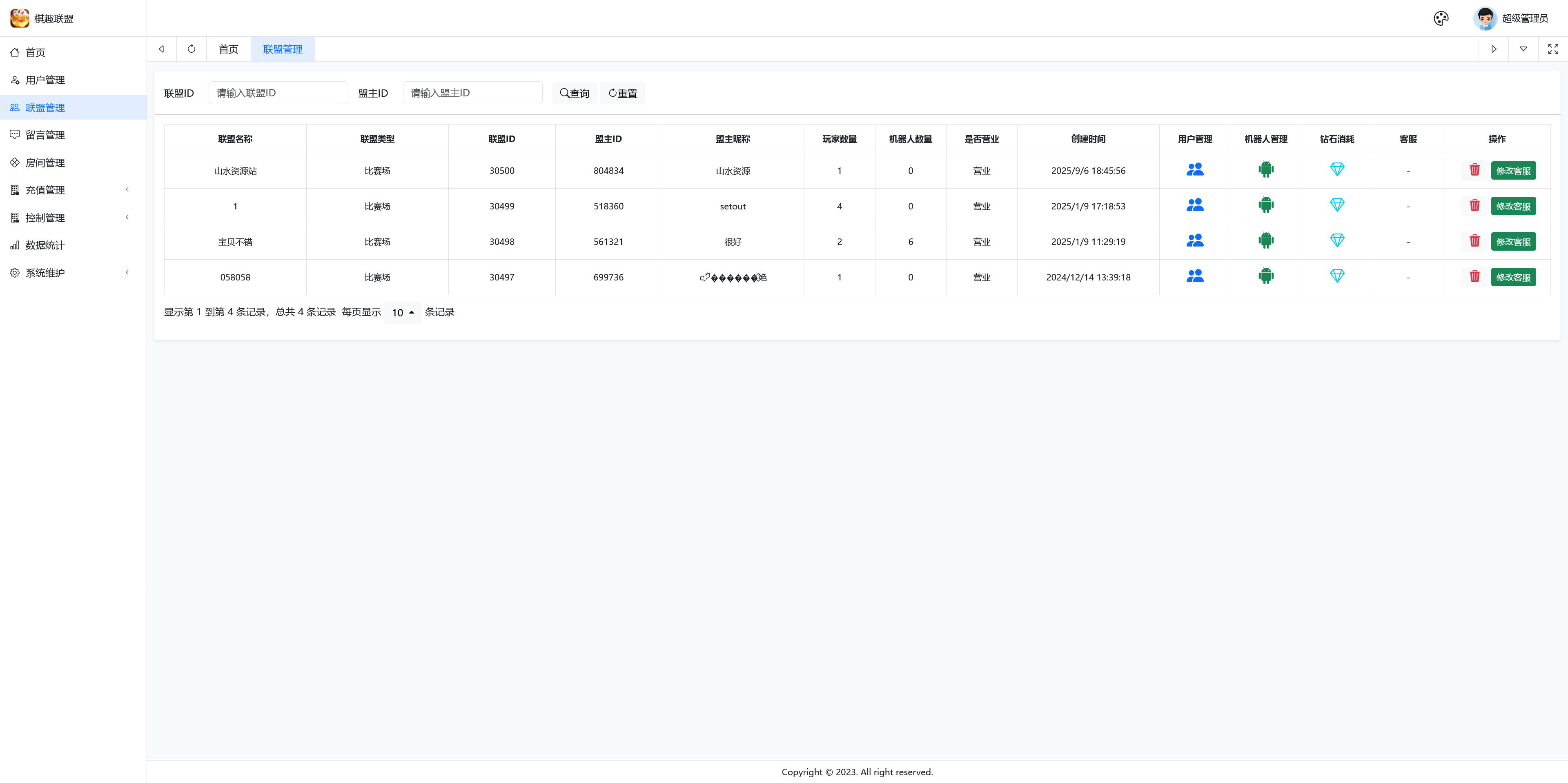Click the refresh tab icon
Viewport: 1568px width, 783px height.
191,49
